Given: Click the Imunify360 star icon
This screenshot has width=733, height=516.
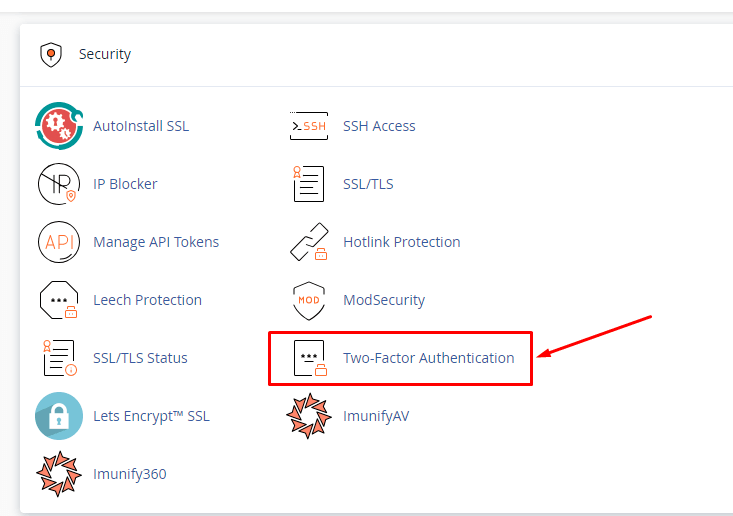Looking at the screenshot, I should [59, 473].
